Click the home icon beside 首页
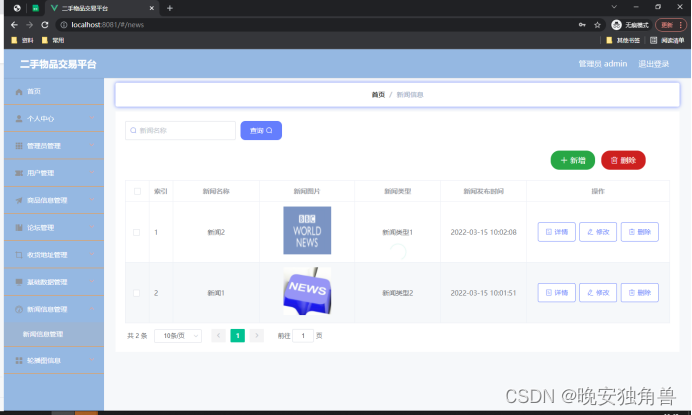Image resolution: width=692 pixels, height=415 pixels. click(19, 92)
